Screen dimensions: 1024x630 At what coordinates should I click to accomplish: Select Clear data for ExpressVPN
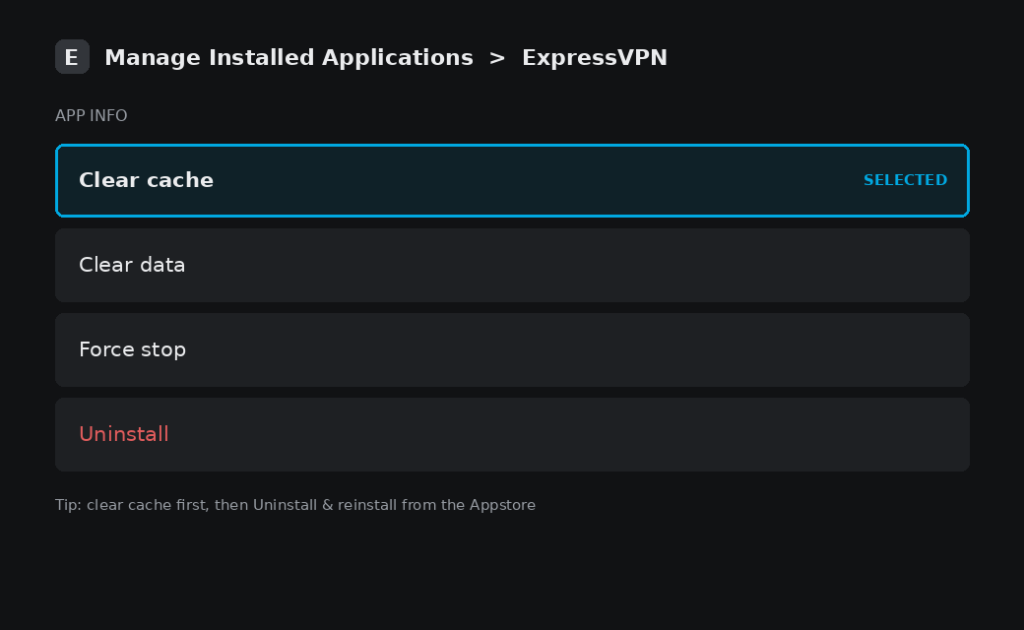coord(512,265)
